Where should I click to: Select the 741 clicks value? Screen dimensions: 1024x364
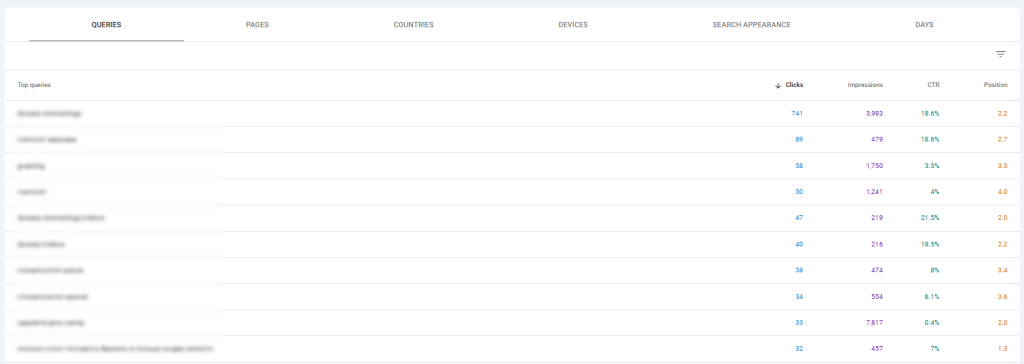tap(797, 114)
